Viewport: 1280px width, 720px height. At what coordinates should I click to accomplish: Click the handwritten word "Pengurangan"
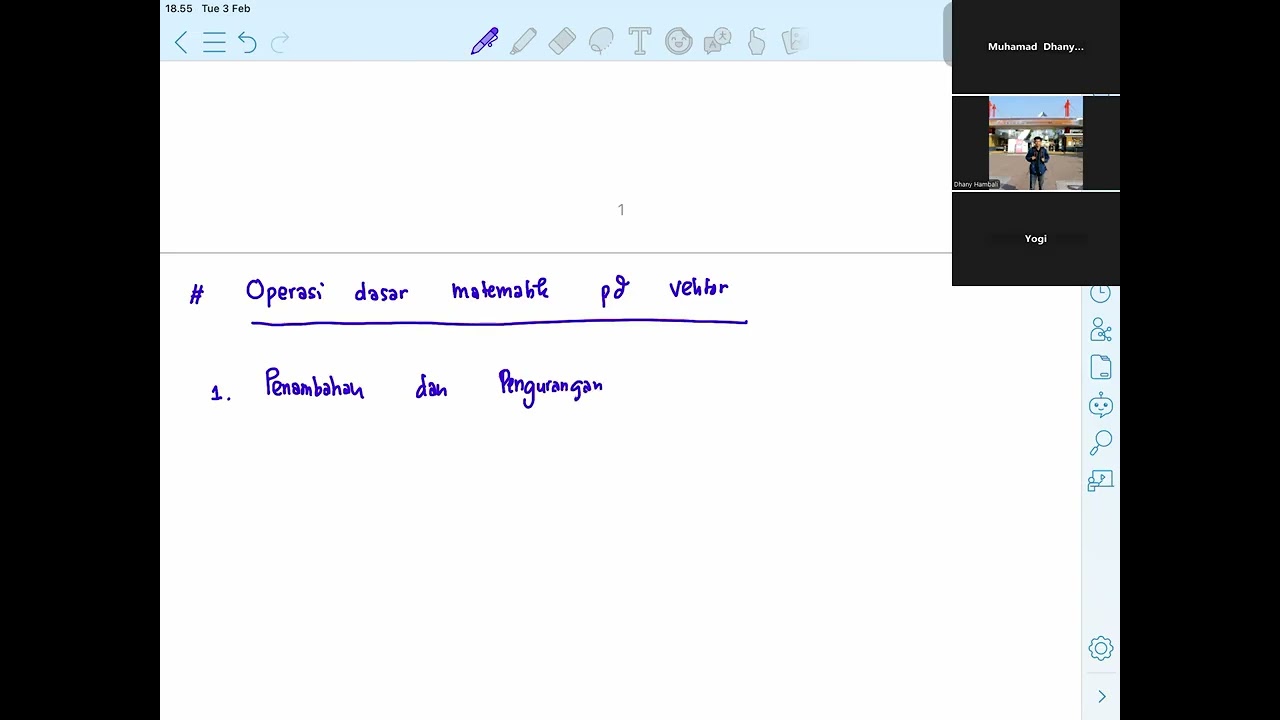(551, 388)
